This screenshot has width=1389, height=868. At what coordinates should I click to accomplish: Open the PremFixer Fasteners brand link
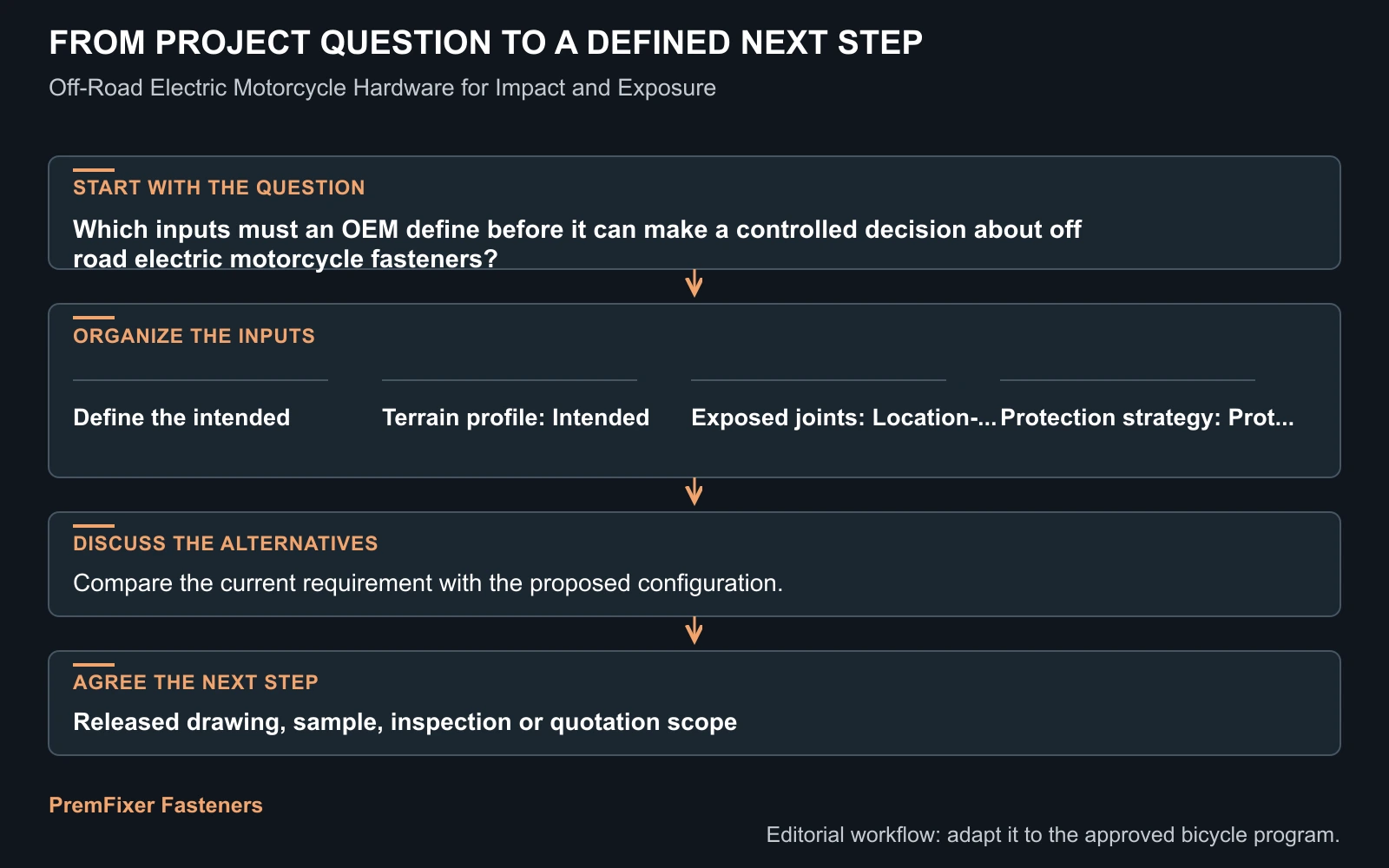pyautogui.click(x=155, y=806)
